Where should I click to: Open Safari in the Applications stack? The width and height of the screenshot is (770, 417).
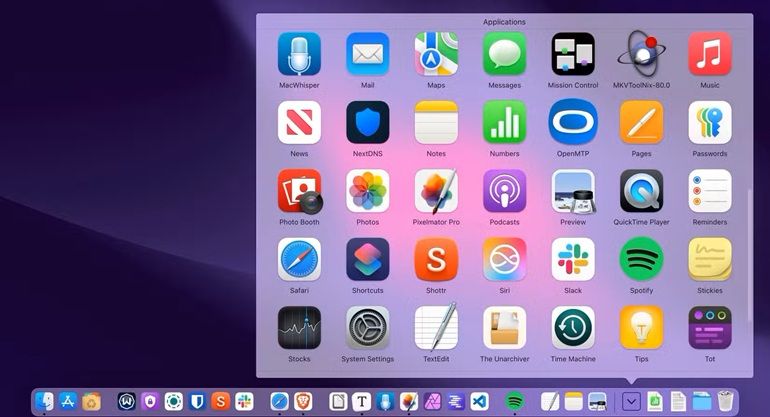coord(299,259)
